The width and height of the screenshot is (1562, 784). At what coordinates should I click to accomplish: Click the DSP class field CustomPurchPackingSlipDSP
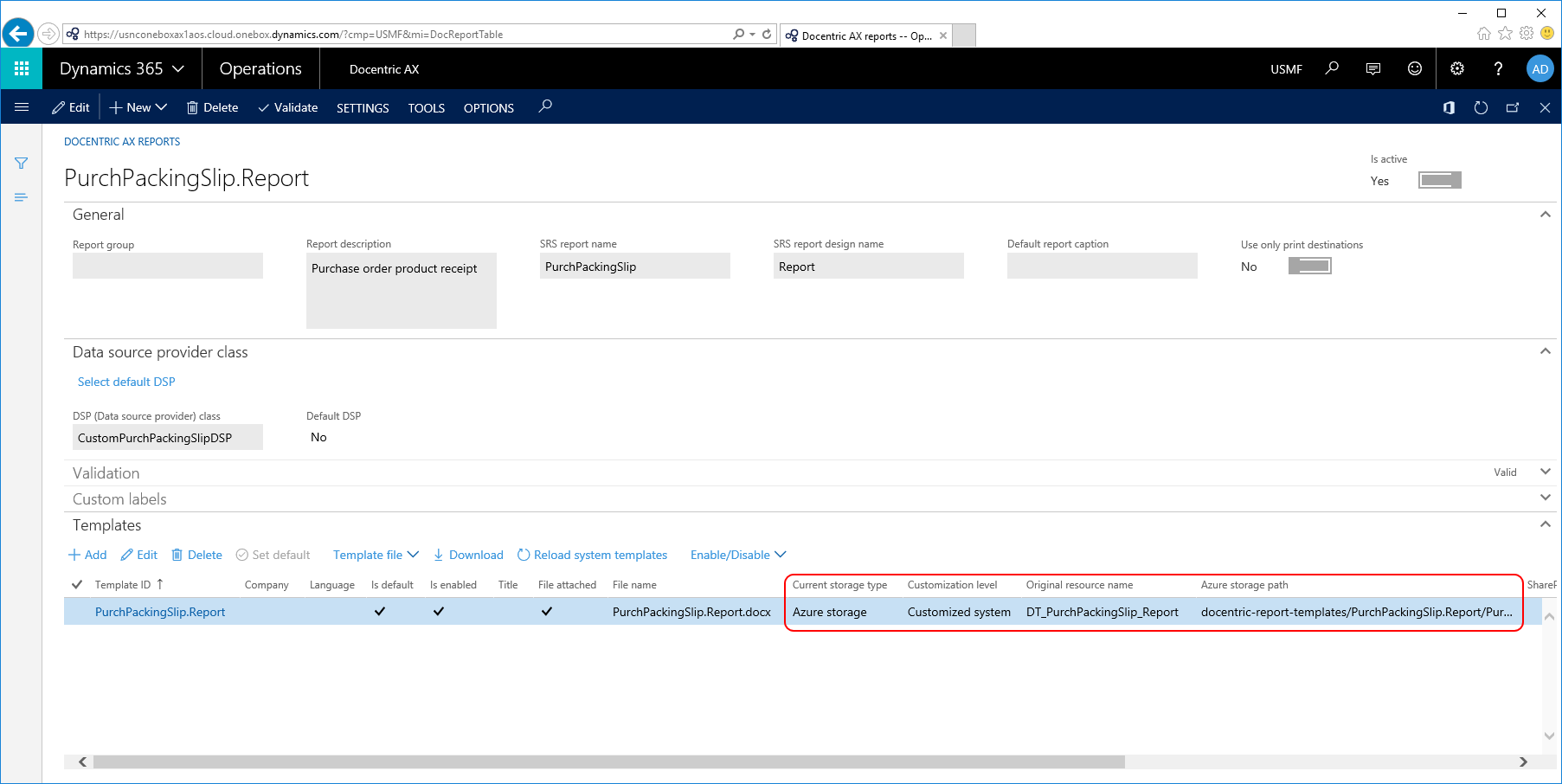tap(168, 437)
